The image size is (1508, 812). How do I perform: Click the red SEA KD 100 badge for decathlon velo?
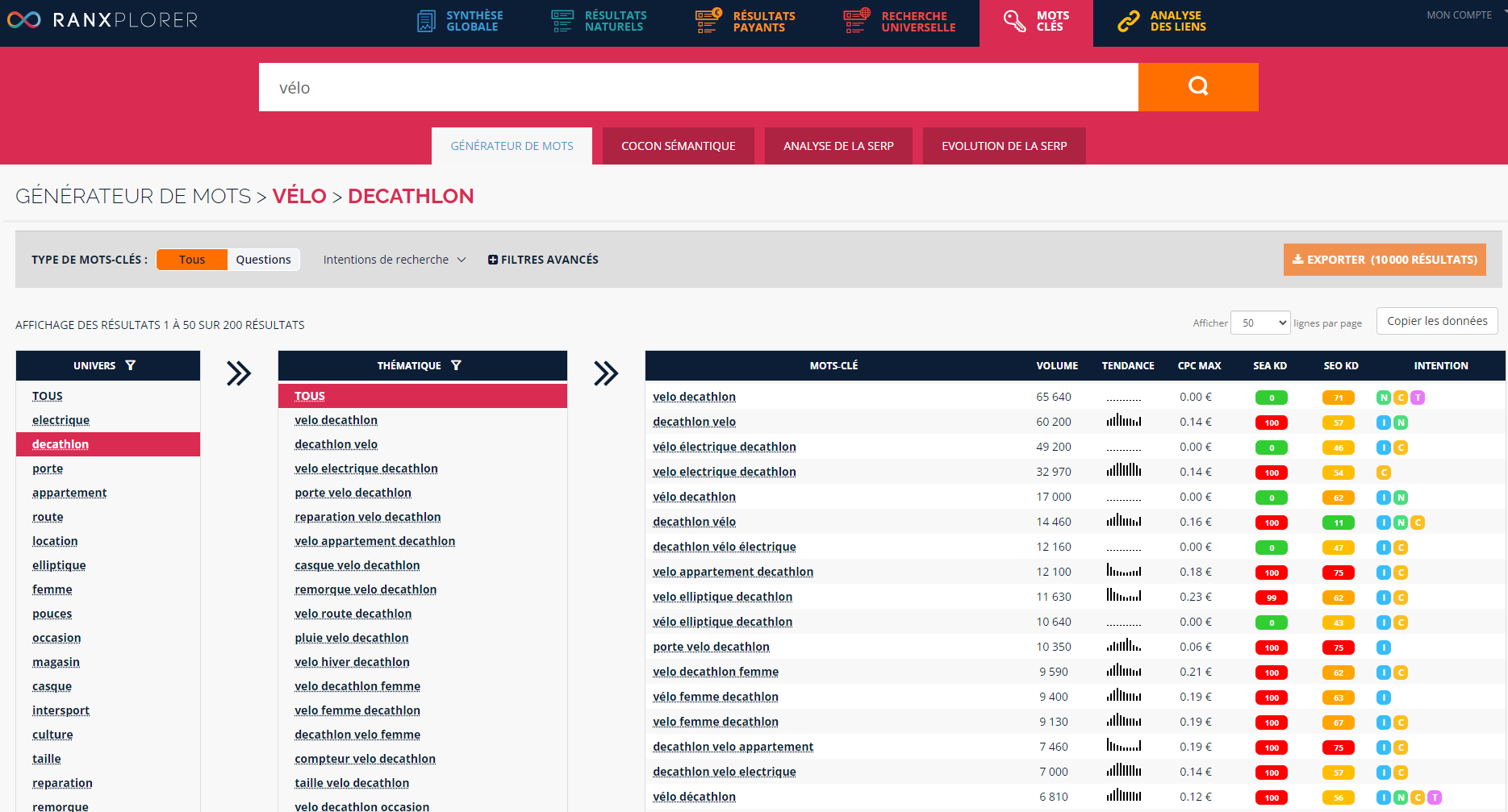pos(1272,423)
